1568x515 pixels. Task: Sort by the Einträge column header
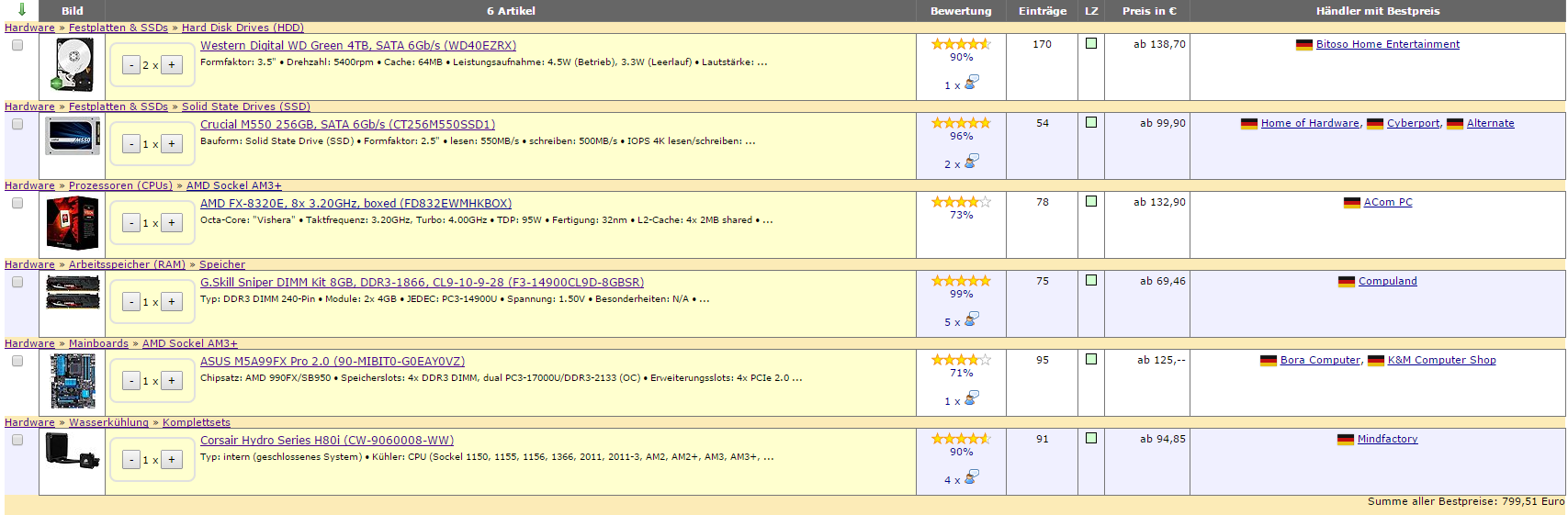point(1043,11)
